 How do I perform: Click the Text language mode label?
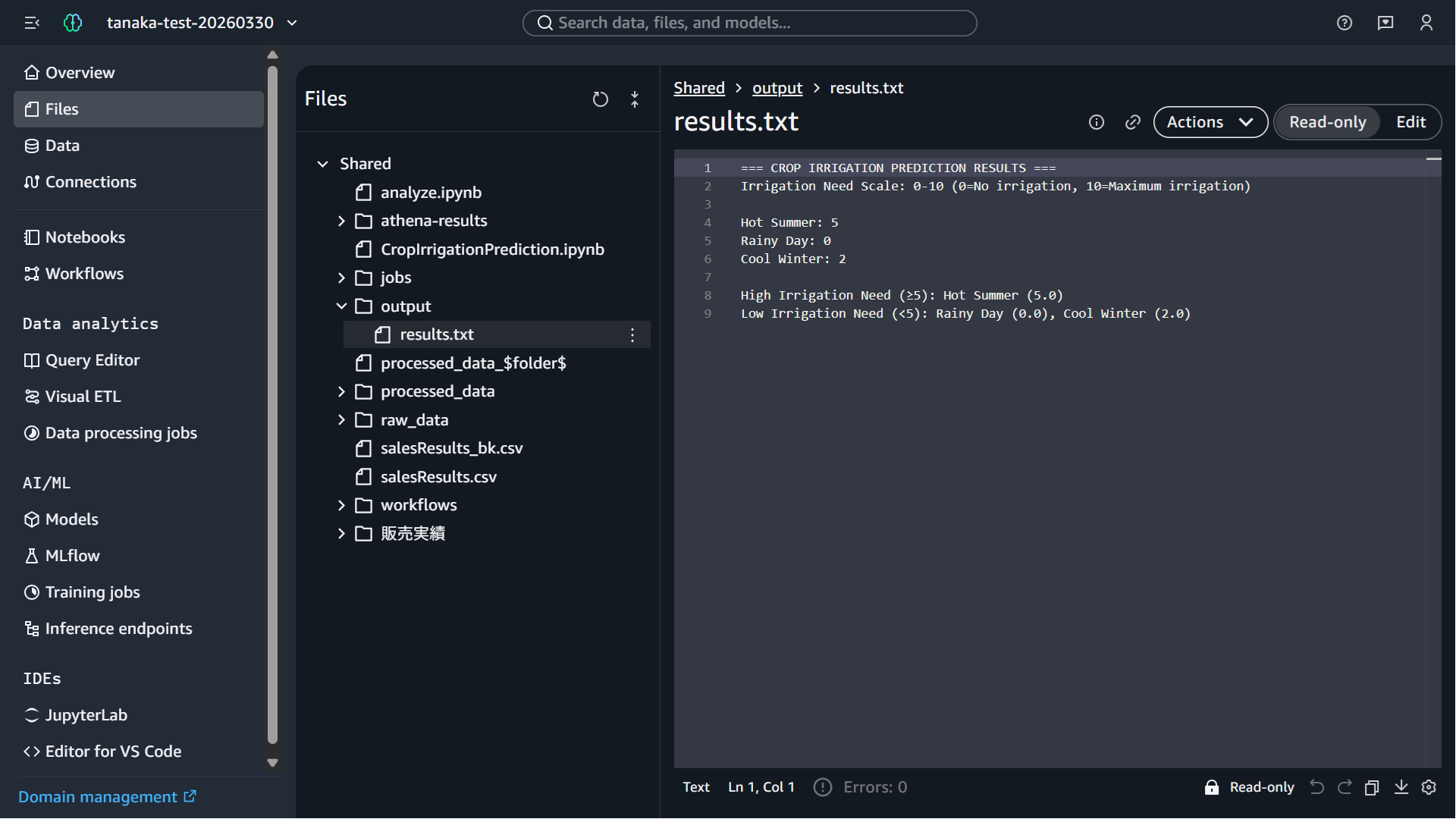(x=696, y=787)
